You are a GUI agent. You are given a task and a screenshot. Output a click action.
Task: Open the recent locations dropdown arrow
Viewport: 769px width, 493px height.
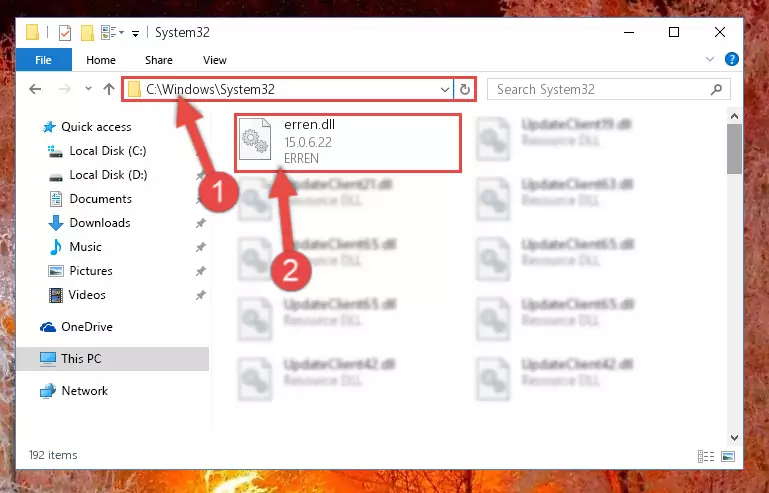[x=88, y=89]
